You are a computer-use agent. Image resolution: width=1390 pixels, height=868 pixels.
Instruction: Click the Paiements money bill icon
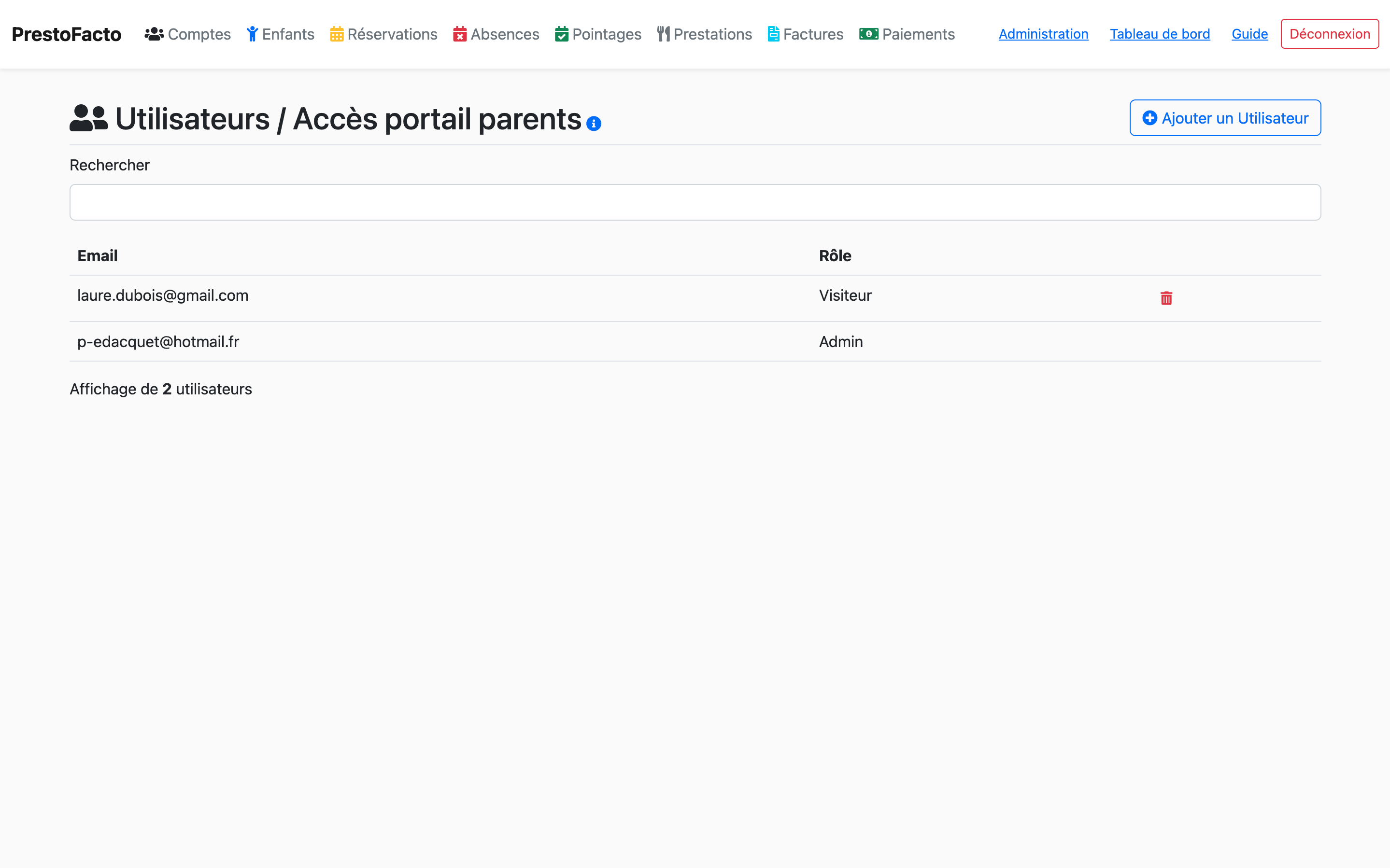pos(868,34)
